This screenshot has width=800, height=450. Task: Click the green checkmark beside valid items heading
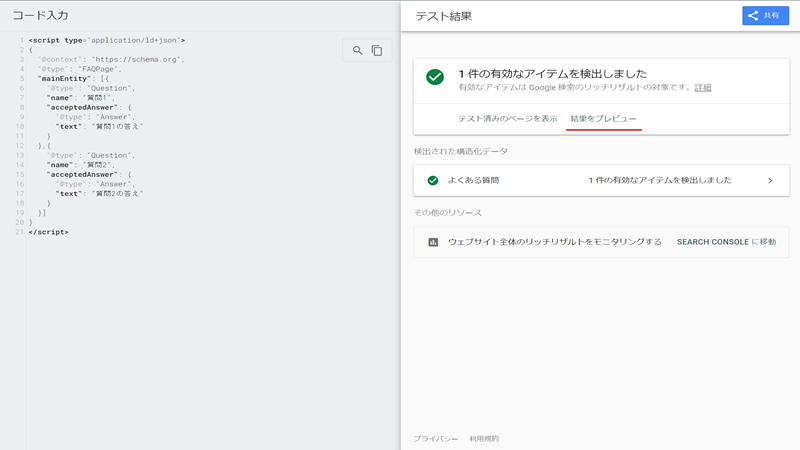(x=435, y=77)
